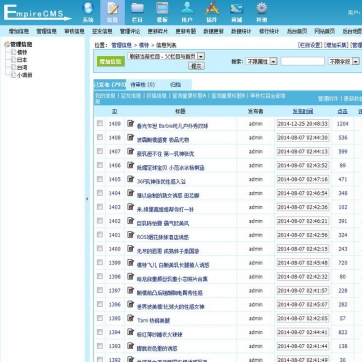Click edit icon for article ID 1405
362x362 pixels.
coord(130,179)
